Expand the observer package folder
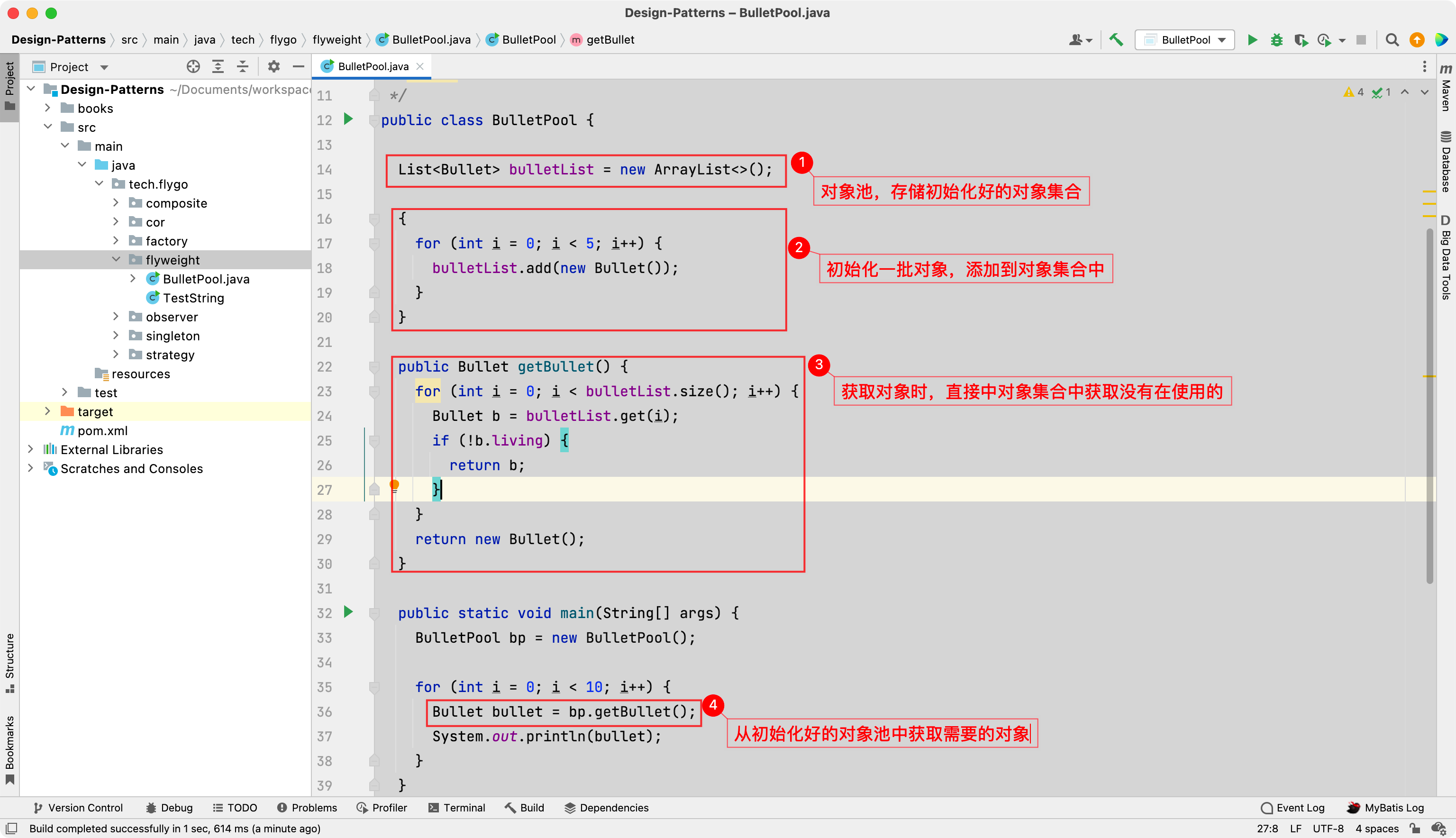 (x=116, y=317)
